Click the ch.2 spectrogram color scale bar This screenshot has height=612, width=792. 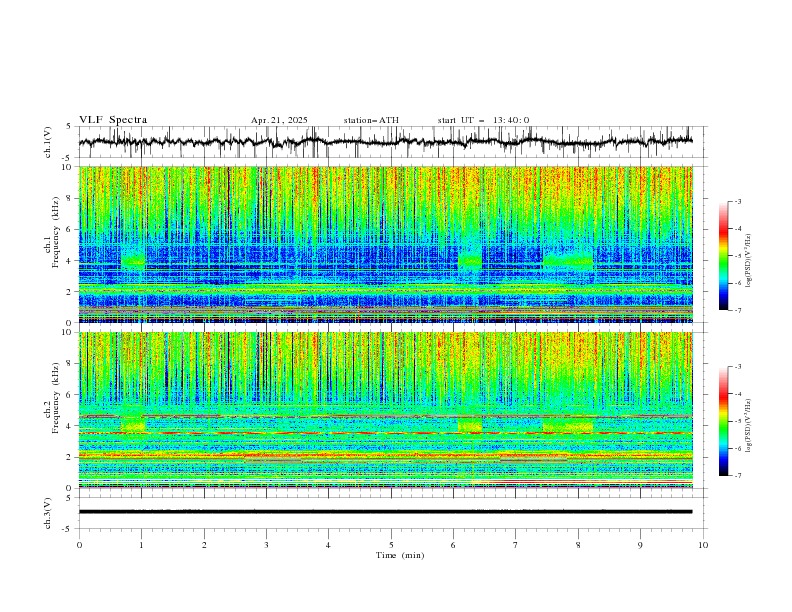(724, 421)
